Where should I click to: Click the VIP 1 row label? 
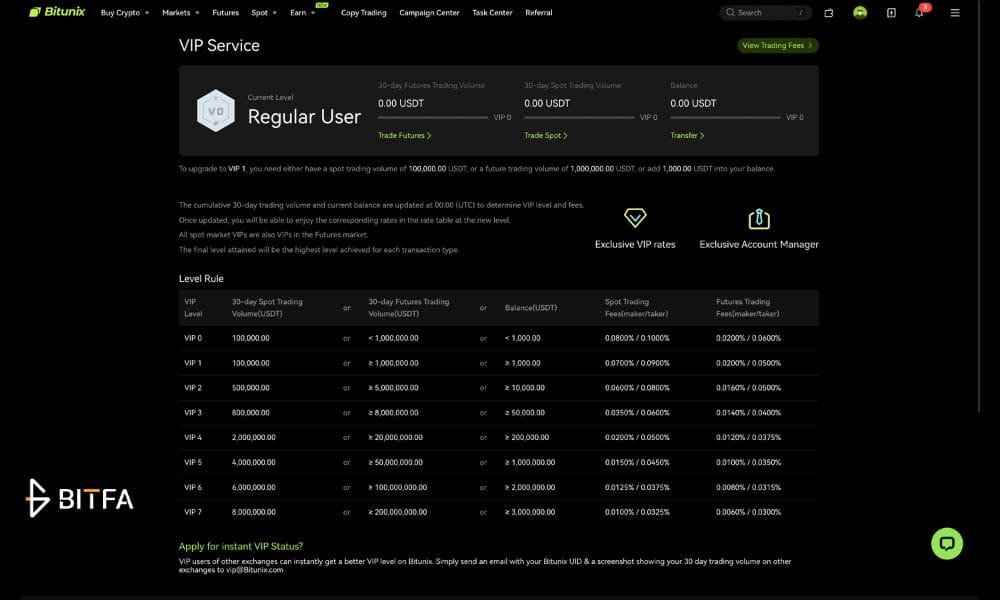[193, 363]
